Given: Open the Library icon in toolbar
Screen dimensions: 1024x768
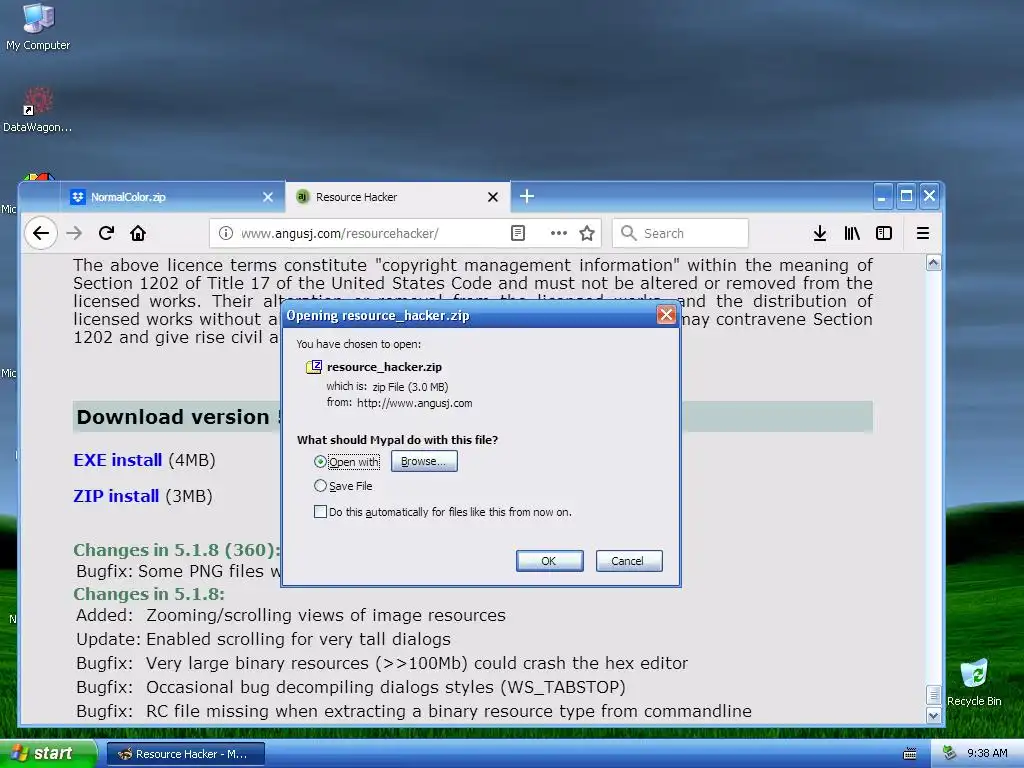Looking at the screenshot, I should (x=852, y=233).
